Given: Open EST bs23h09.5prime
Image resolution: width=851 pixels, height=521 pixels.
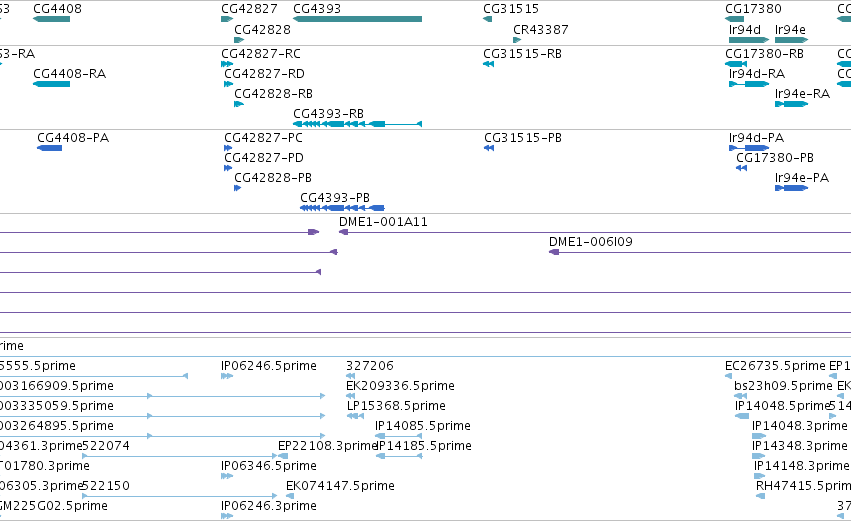Looking at the screenshot, I should [783, 386].
